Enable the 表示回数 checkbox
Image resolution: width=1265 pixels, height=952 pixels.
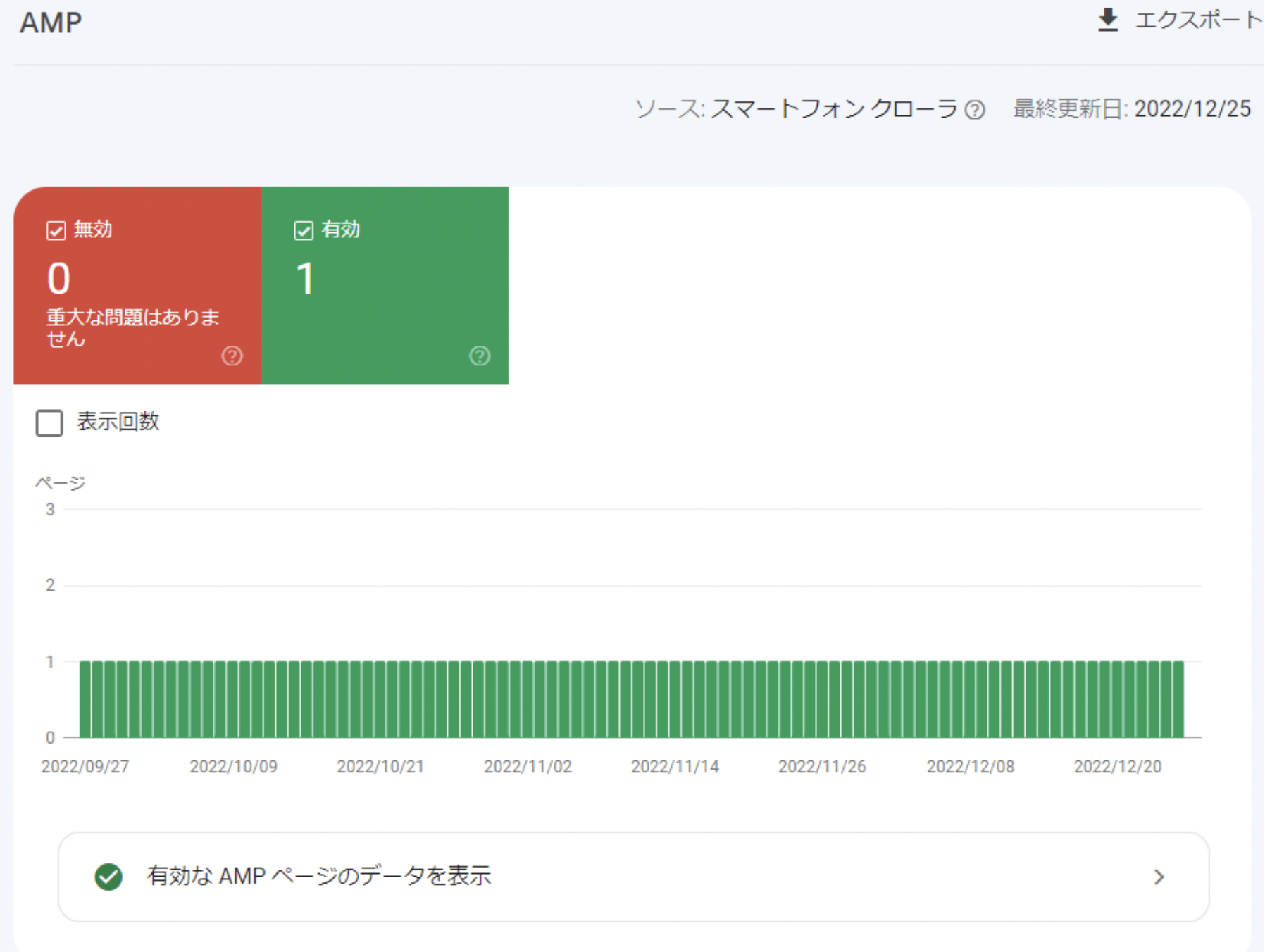(x=49, y=423)
